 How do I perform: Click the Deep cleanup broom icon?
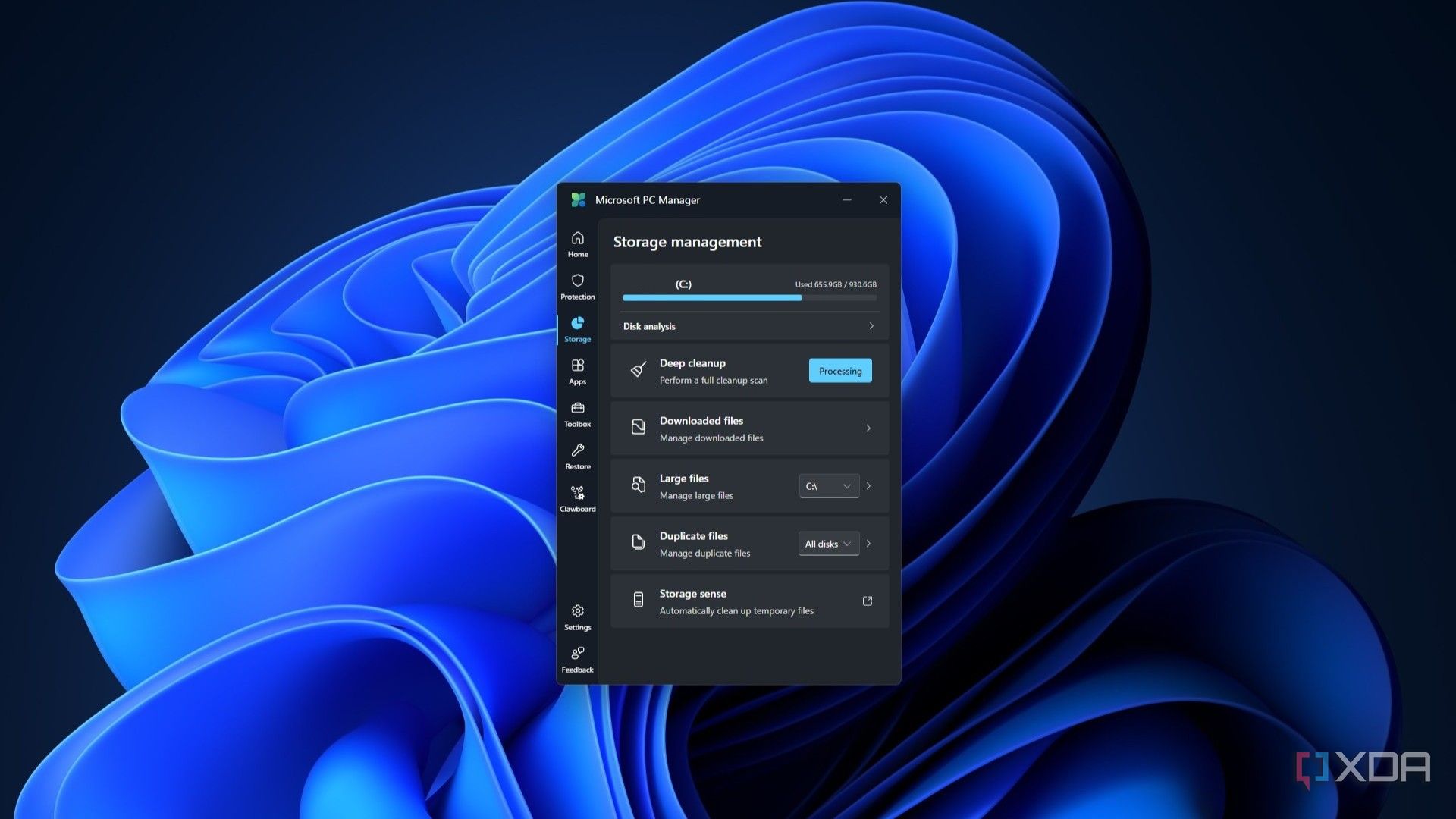pos(639,370)
